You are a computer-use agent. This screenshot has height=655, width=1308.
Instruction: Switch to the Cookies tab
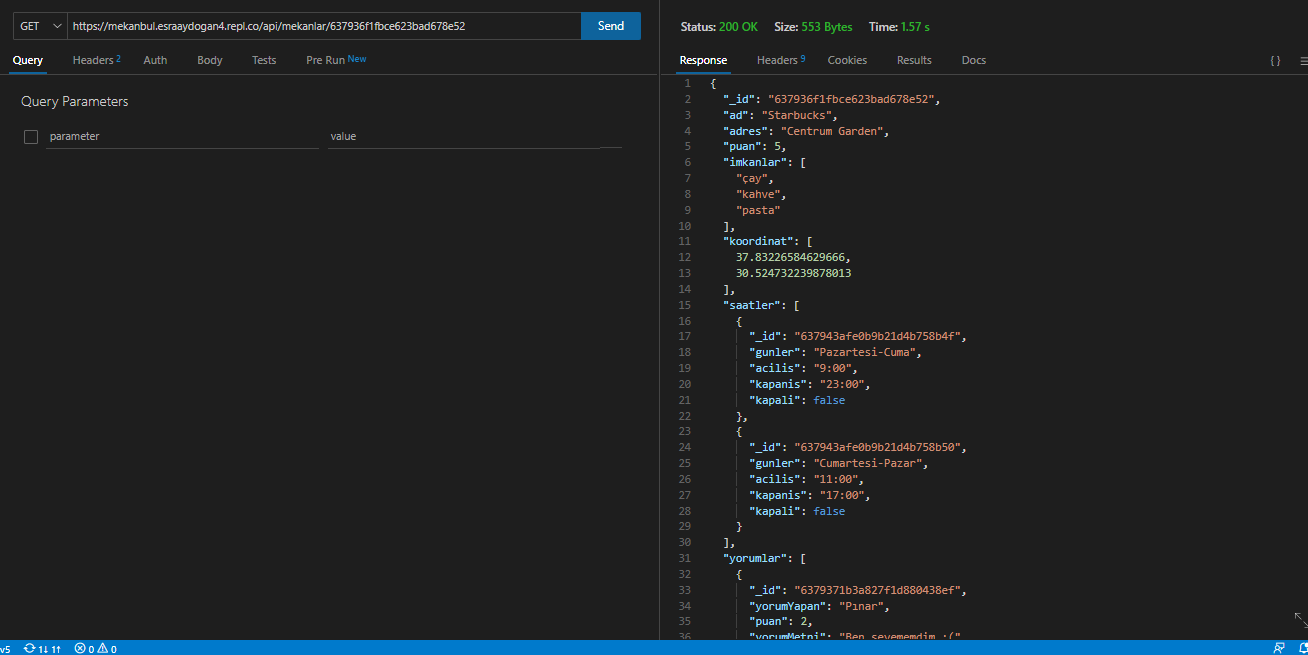[847, 60]
